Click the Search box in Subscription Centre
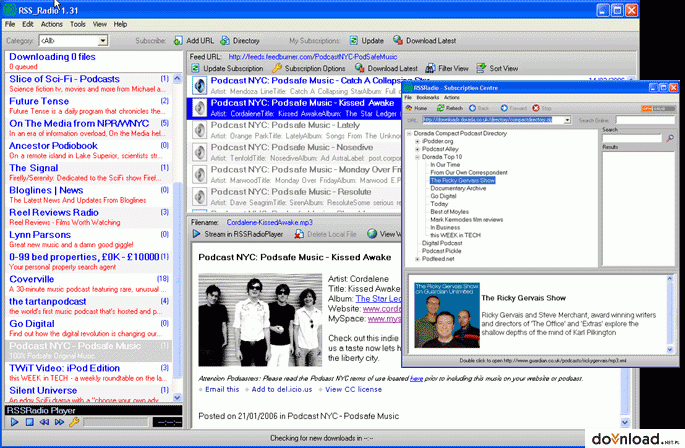685x448 pixels. 633,138
